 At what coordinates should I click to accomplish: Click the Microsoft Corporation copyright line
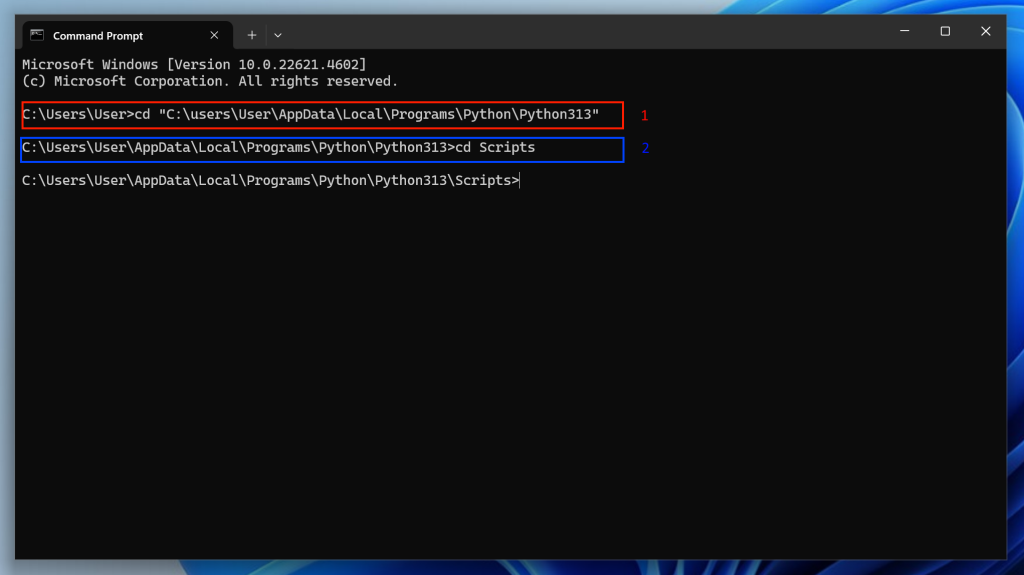coord(210,81)
